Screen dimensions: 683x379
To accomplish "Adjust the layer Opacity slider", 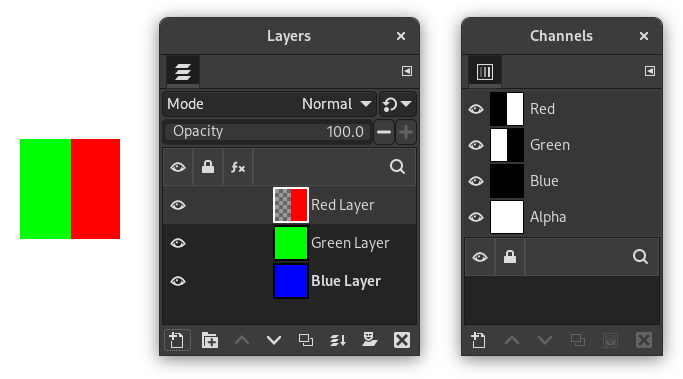I will [268, 132].
